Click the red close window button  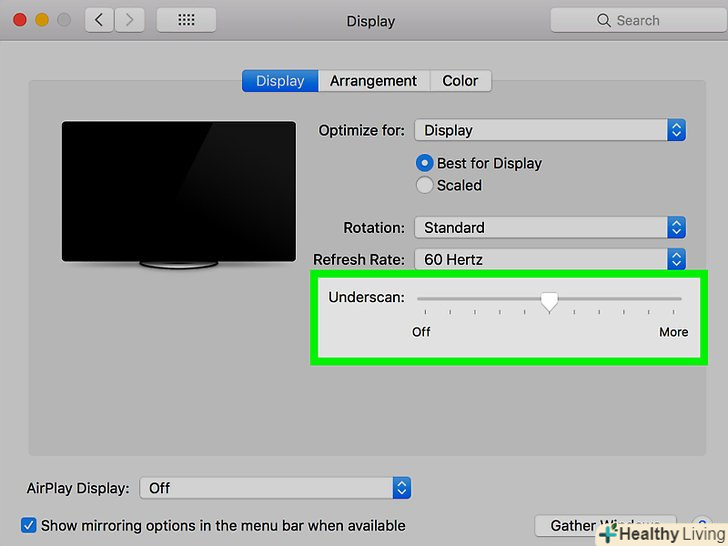tap(20, 20)
